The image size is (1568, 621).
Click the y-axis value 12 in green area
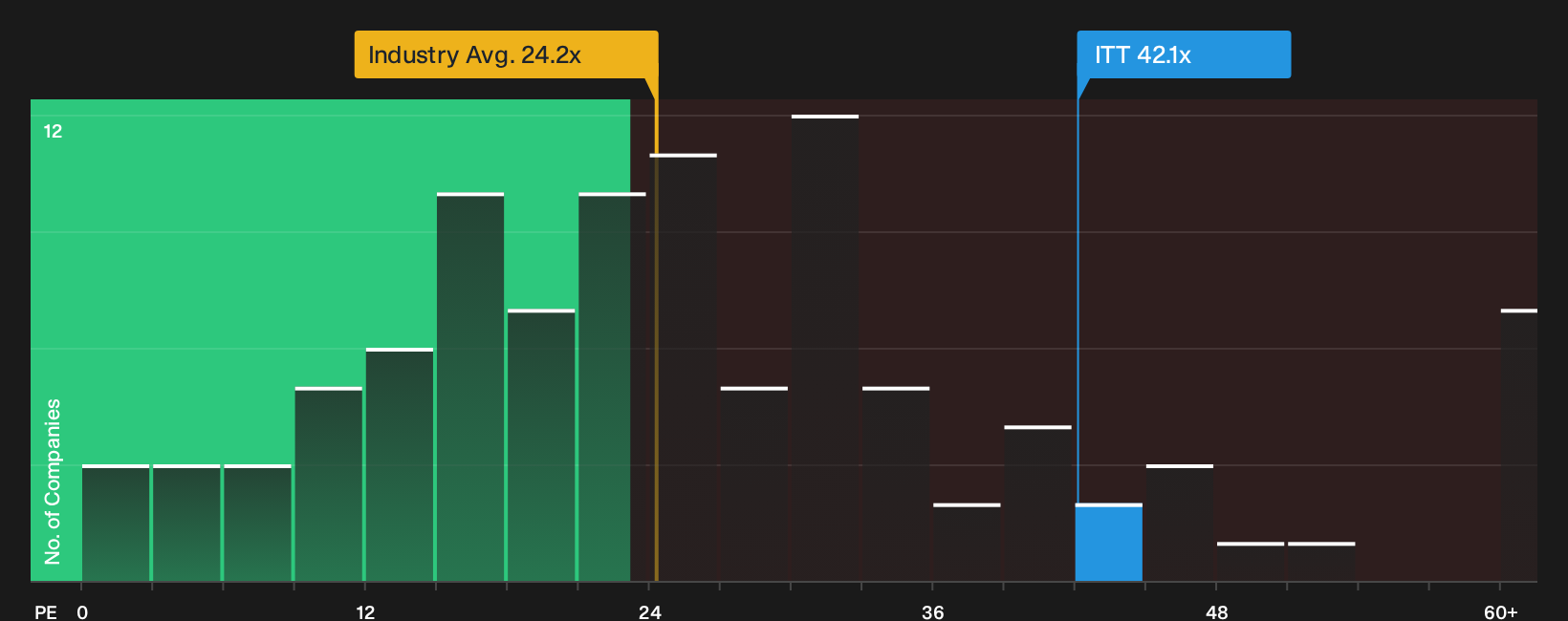pos(53,131)
